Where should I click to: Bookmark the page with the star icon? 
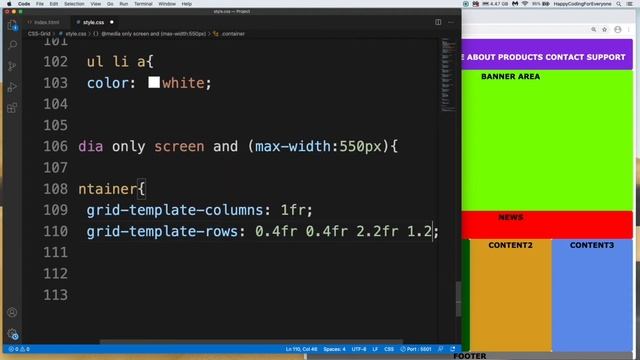(605, 29)
